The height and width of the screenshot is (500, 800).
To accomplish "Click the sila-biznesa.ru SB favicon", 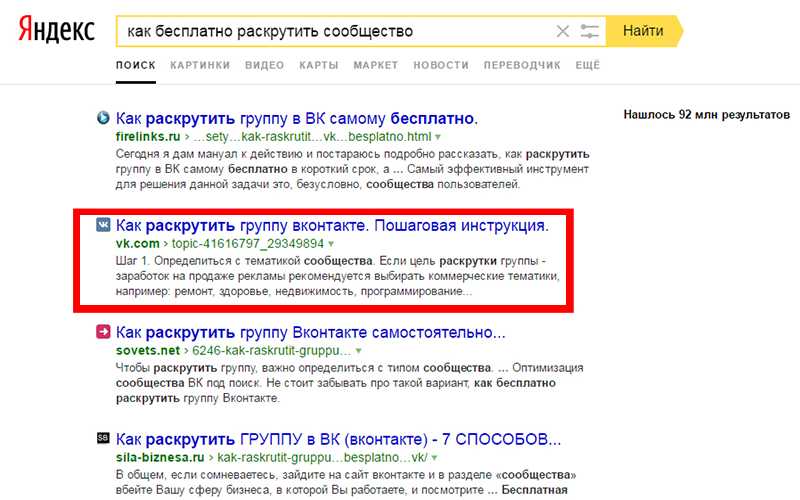I will coord(103,438).
